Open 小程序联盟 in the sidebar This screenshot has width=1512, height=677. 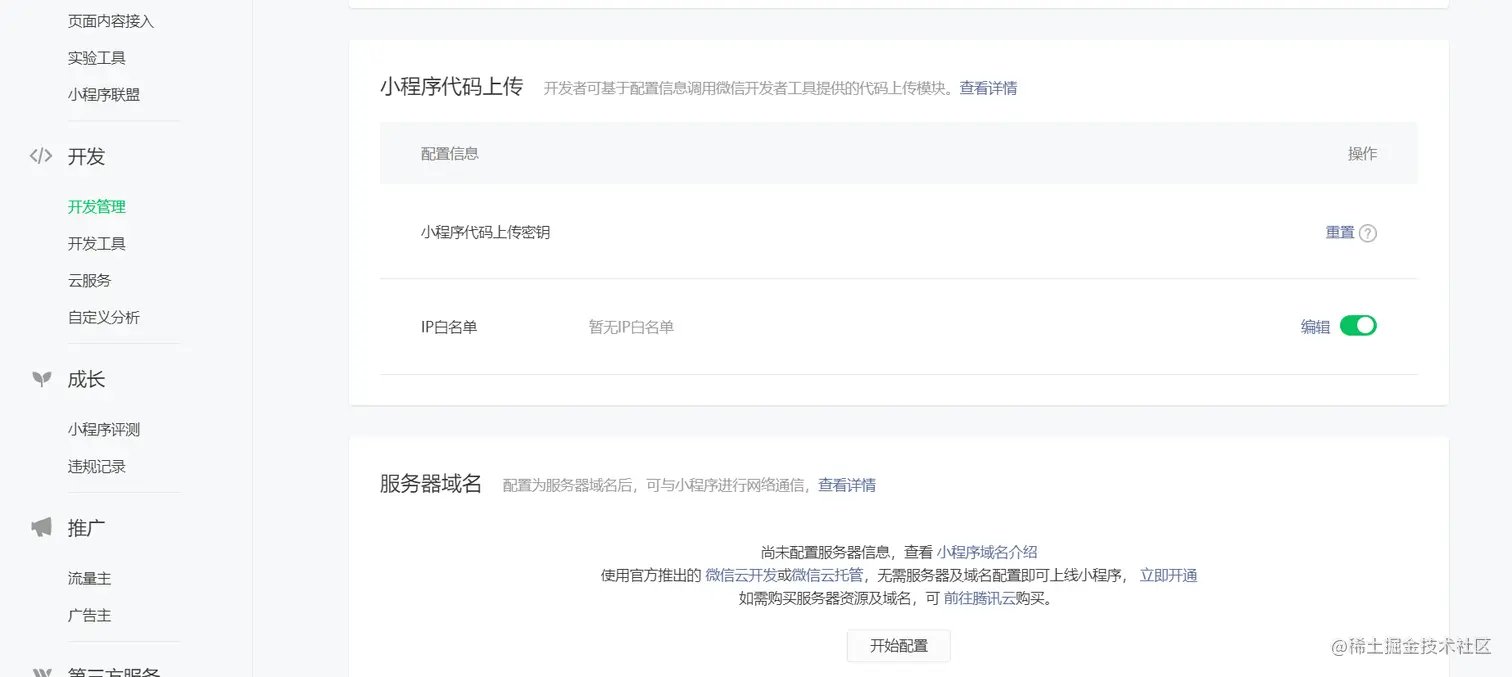(104, 95)
